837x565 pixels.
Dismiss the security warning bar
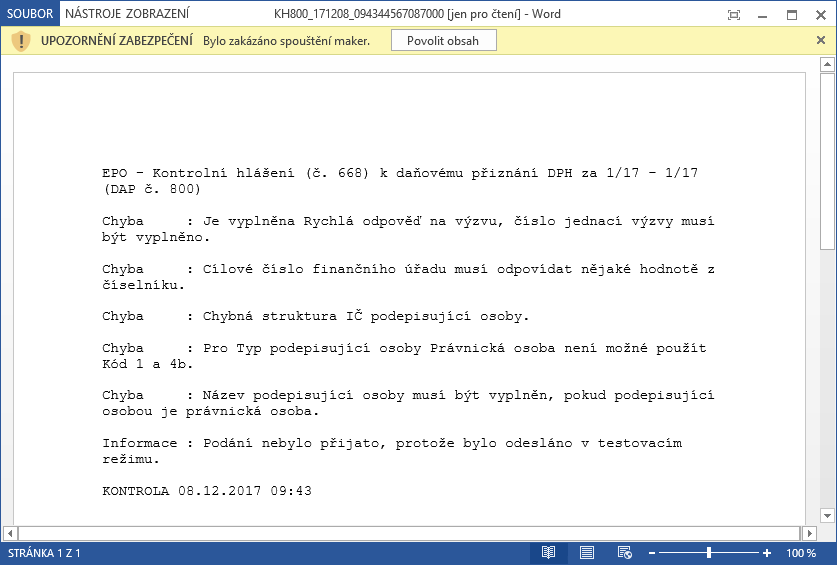[x=821, y=40]
